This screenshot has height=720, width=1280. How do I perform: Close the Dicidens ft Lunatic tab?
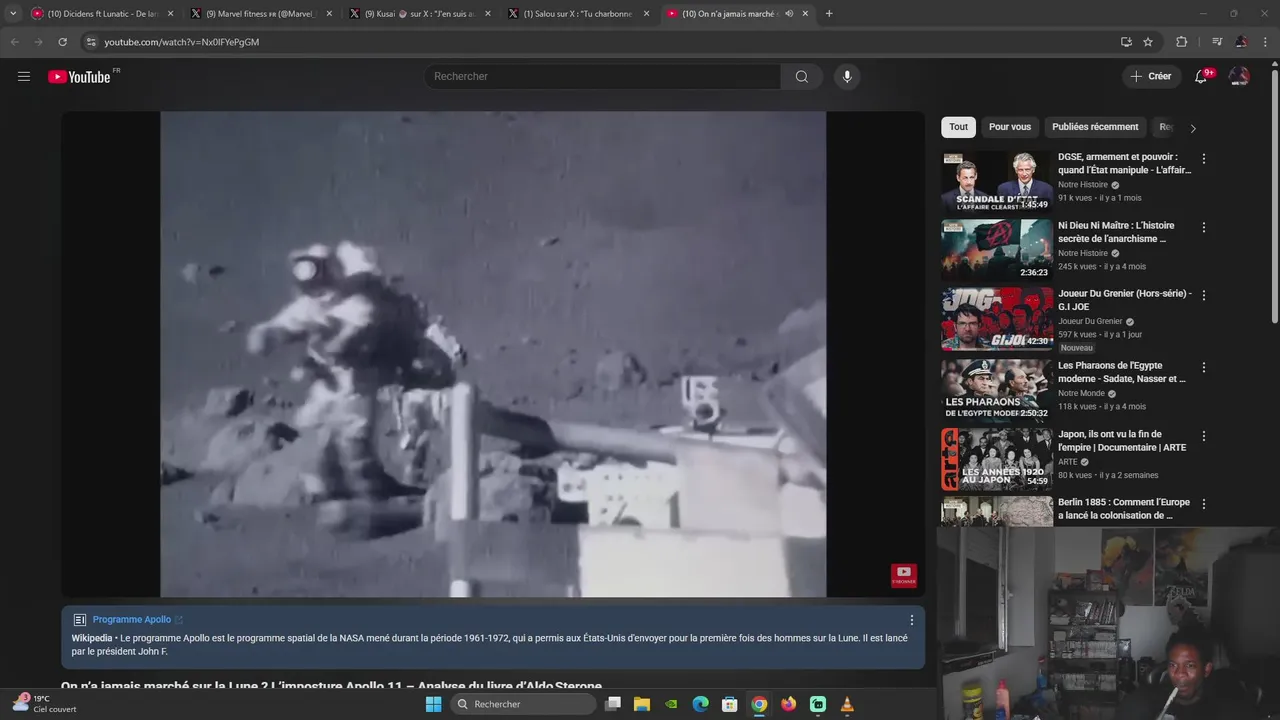170,14
